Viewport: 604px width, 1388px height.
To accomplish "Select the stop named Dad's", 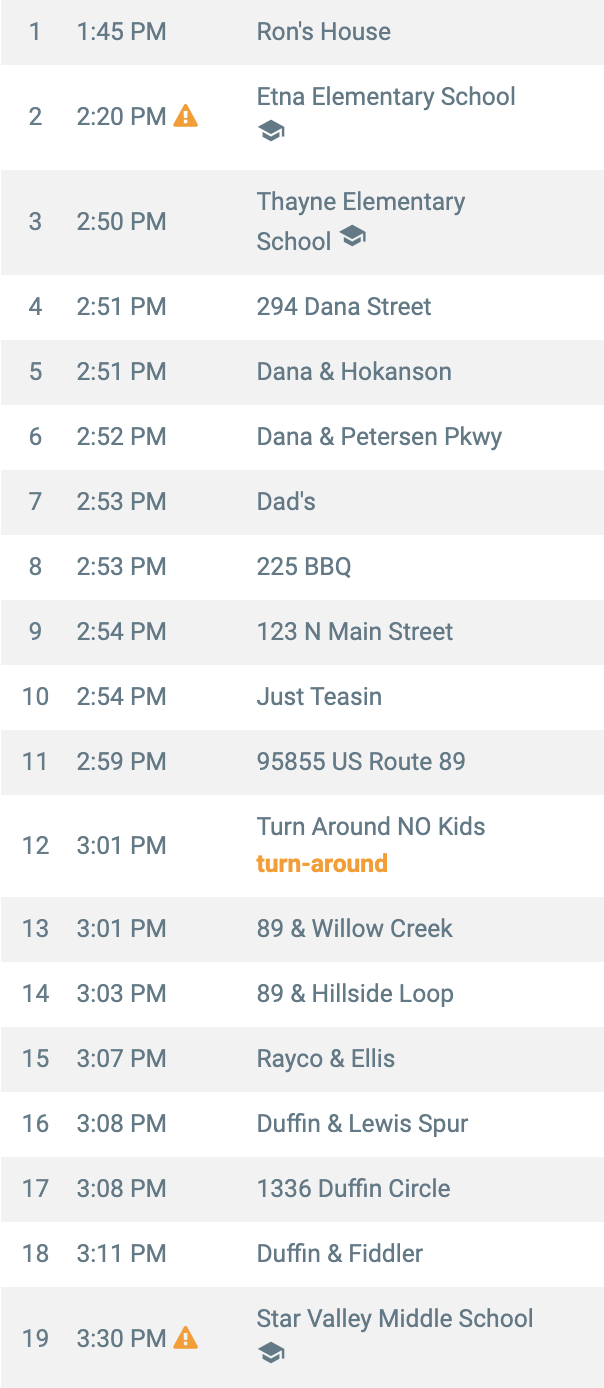I will coord(302,502).
